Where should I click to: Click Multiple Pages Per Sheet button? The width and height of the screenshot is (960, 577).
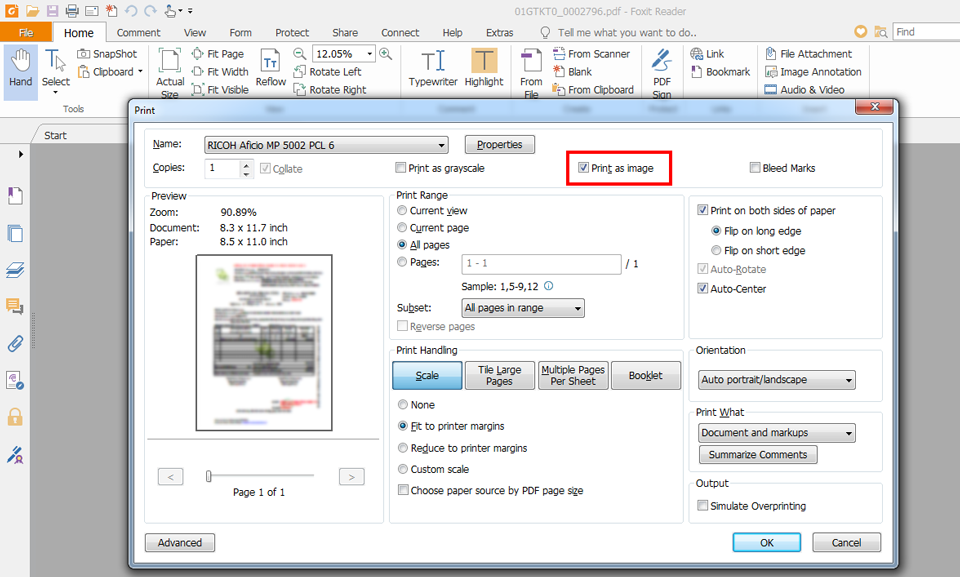(x=573, y=375)
